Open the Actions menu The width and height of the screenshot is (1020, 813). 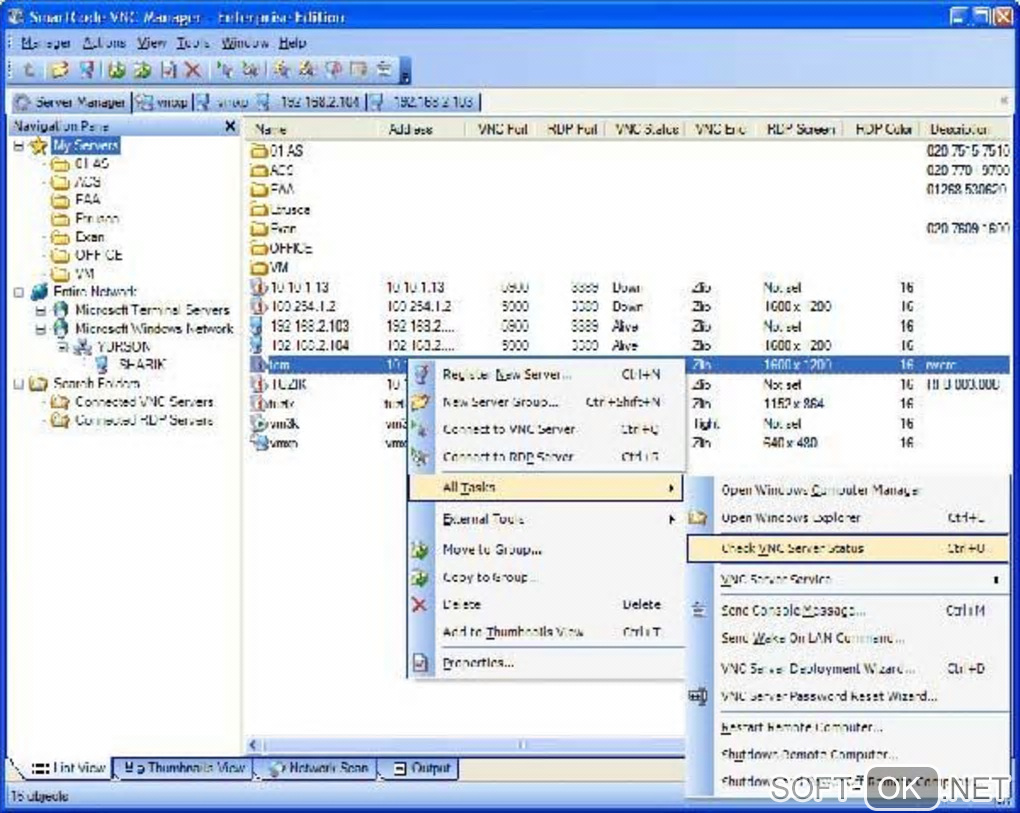[x=104, y=43]
